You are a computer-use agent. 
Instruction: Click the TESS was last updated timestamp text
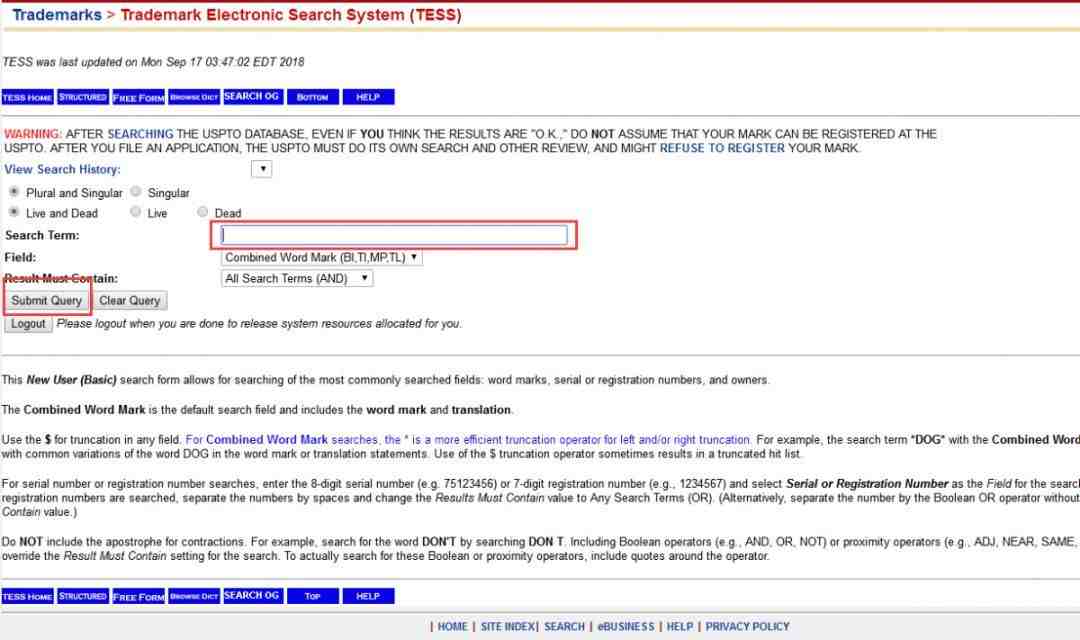pyautogui.click(x=153, y=62)
